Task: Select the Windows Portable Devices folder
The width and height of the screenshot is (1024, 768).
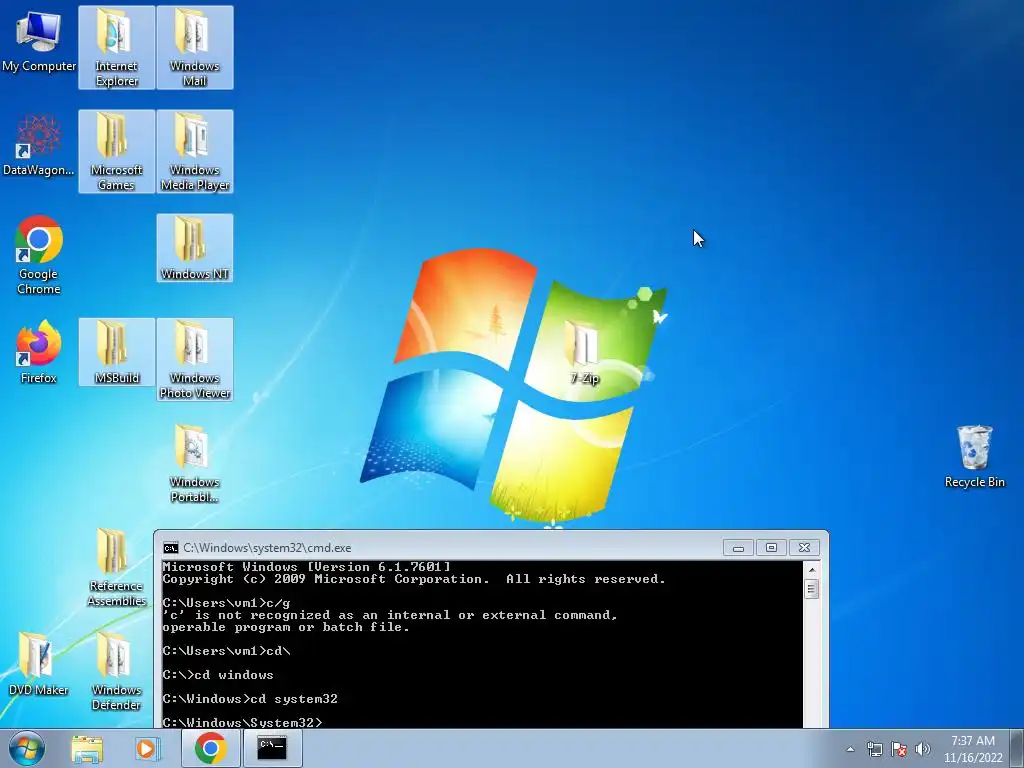Action: pos(195,463)
